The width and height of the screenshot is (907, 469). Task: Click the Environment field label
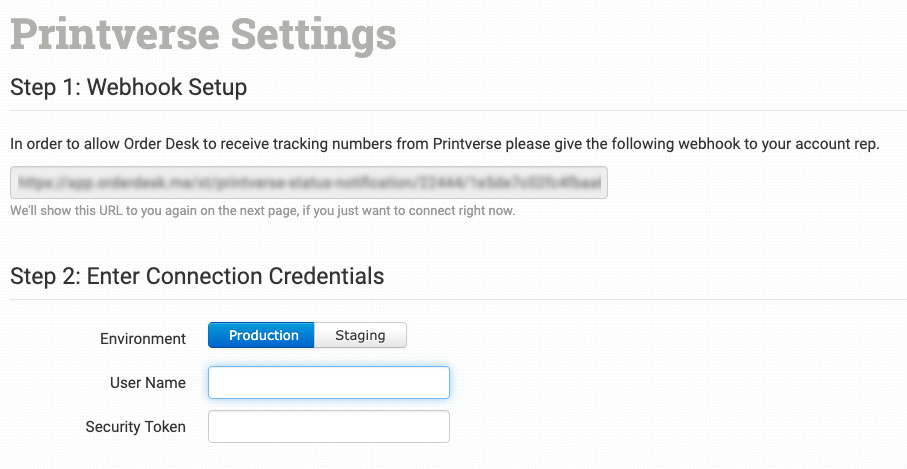[x=143, y=339]
